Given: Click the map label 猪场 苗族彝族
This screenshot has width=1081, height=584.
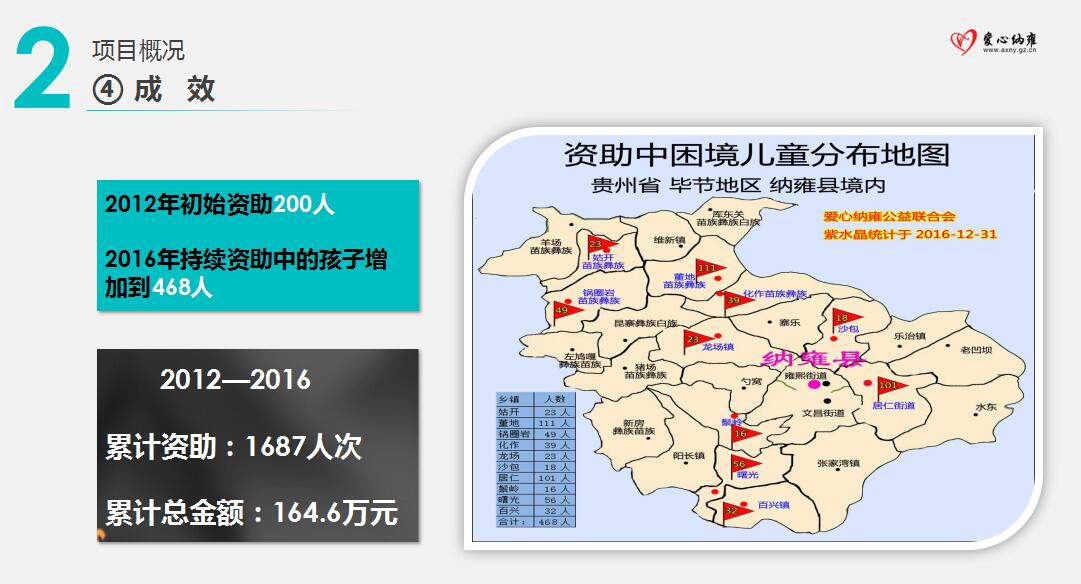Looking at the screenshot, I should (x=645, y=371).
